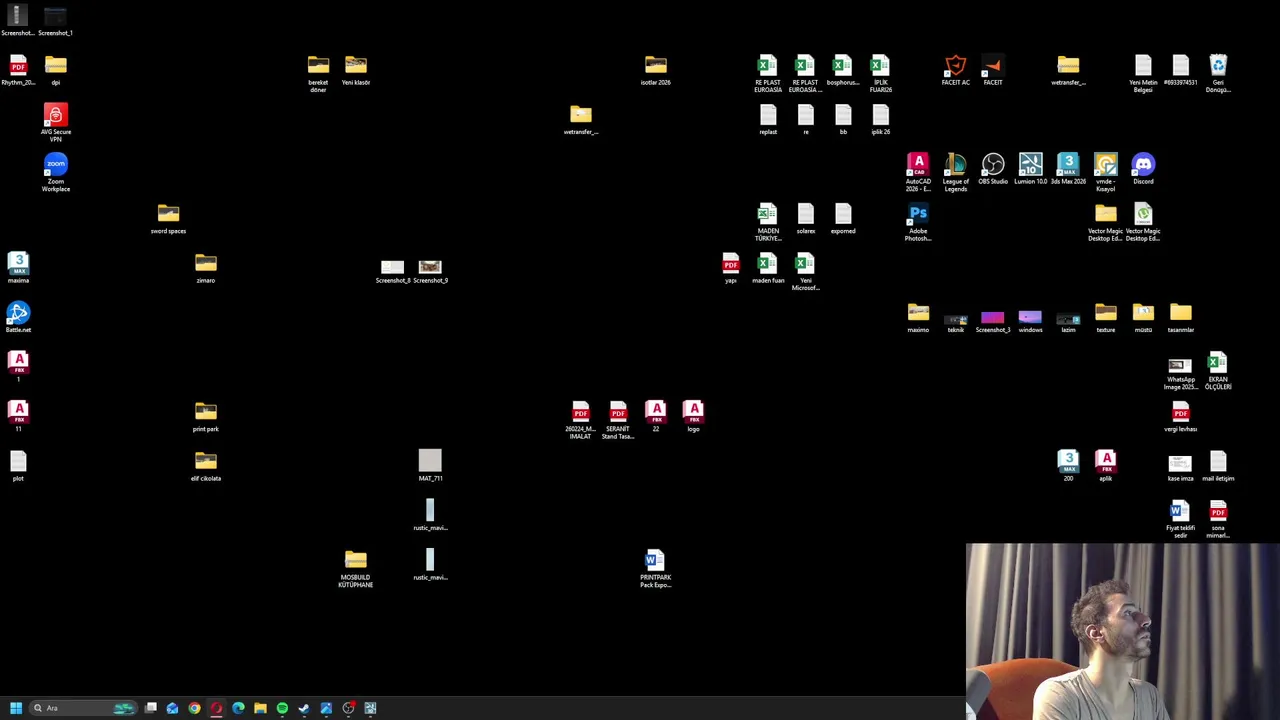Select Yeni Metin Belgesi file
Viewport: 1280px width, 720px height.
pyautogui.click(x=1143, y=73)
